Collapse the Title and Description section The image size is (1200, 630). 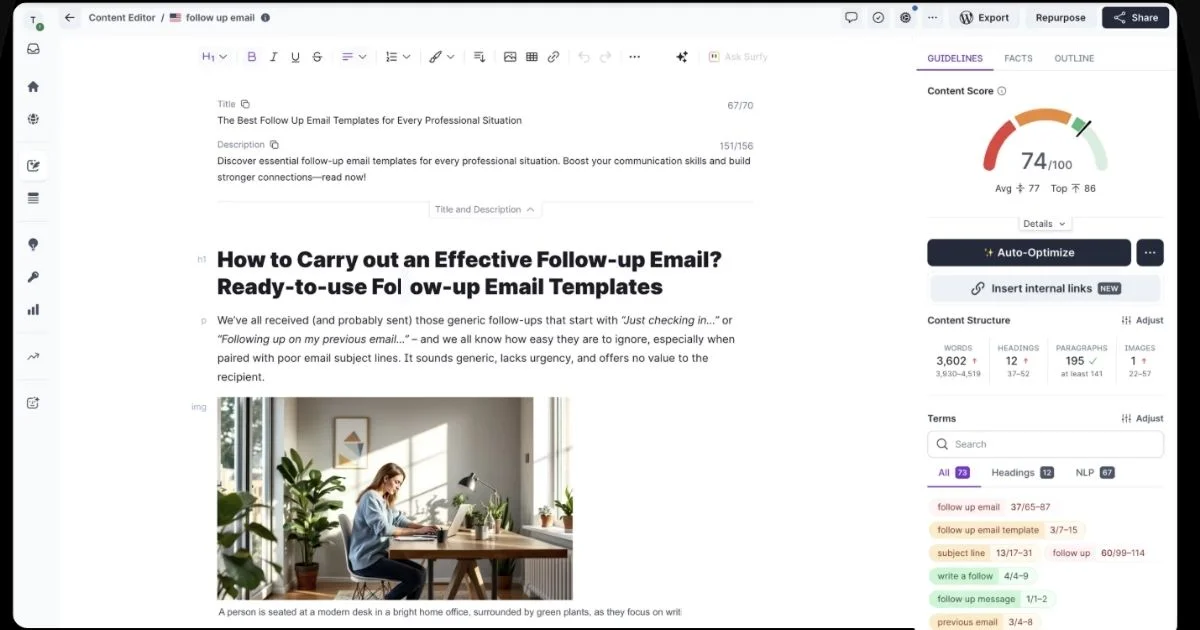(x=485, y=210)
